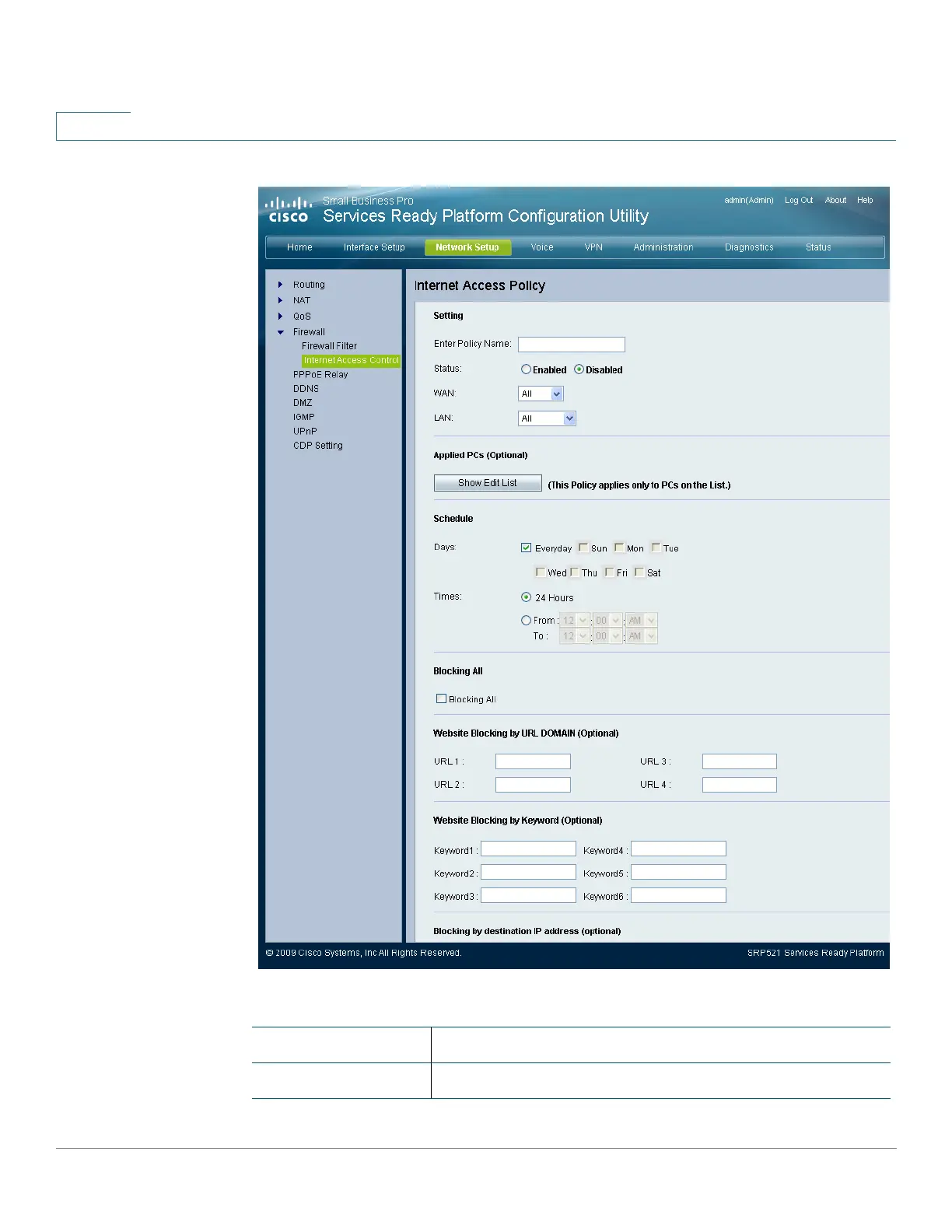The image size is (952, 1232).
Task: Click the Keyword4 input field
Action: pos(678,849)
